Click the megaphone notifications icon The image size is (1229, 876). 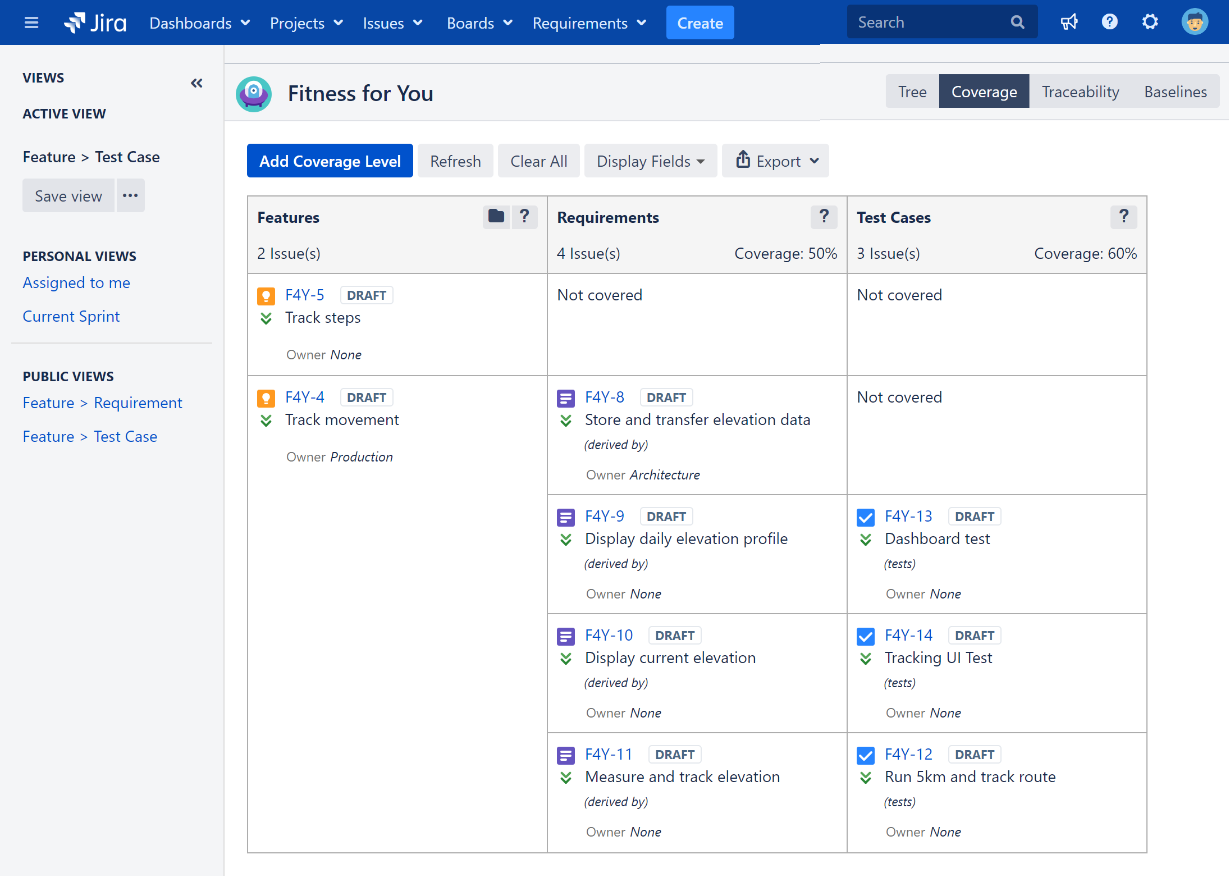1069,22
